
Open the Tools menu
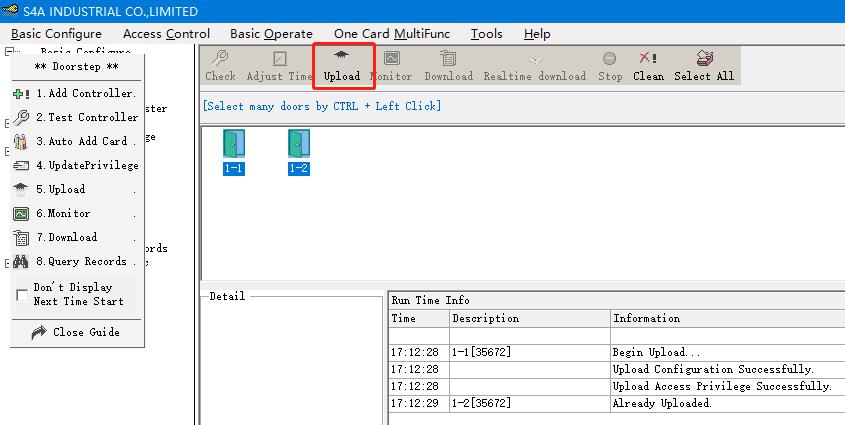coord(486,34)
